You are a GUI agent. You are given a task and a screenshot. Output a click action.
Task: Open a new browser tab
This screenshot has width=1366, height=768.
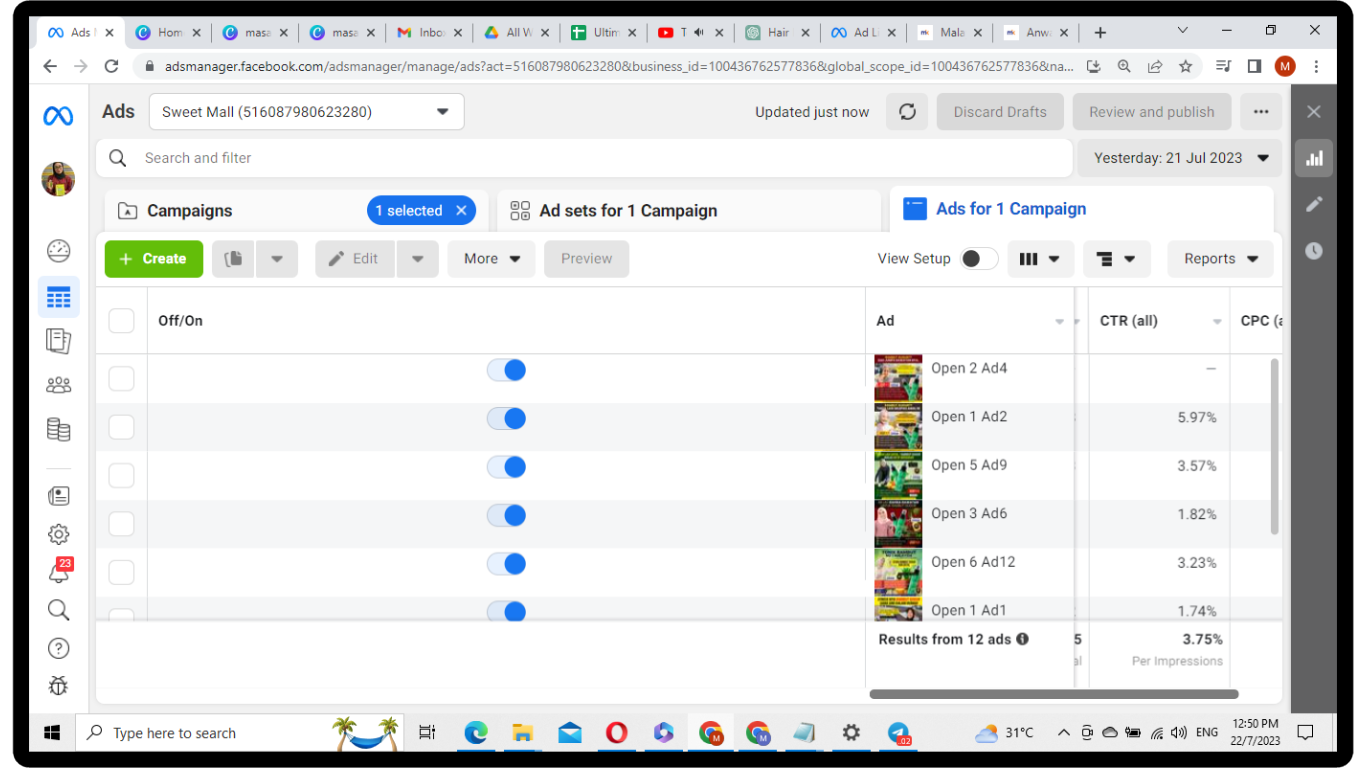click(x=1100, y=32)
